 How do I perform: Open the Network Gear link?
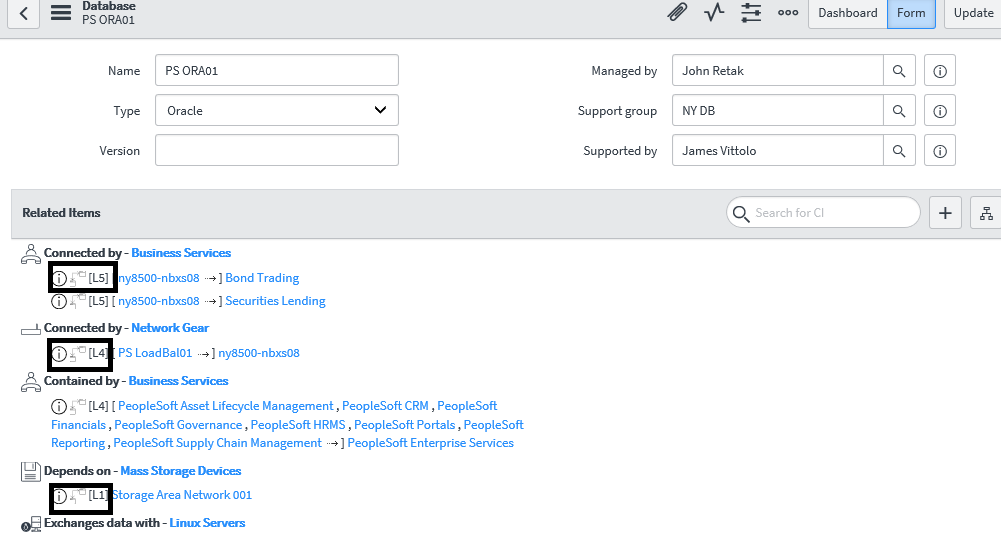point(170,328)
